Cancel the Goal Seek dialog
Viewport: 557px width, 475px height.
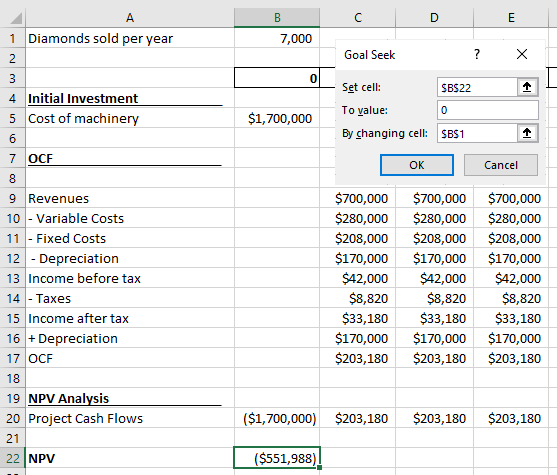(501, 165)
